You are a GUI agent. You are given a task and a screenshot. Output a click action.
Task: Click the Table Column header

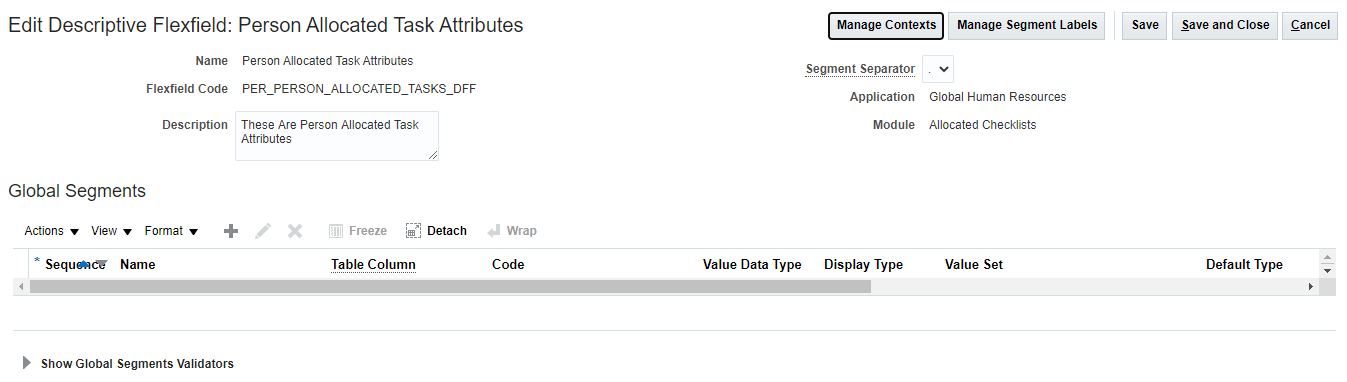click(x=373, y=265)
